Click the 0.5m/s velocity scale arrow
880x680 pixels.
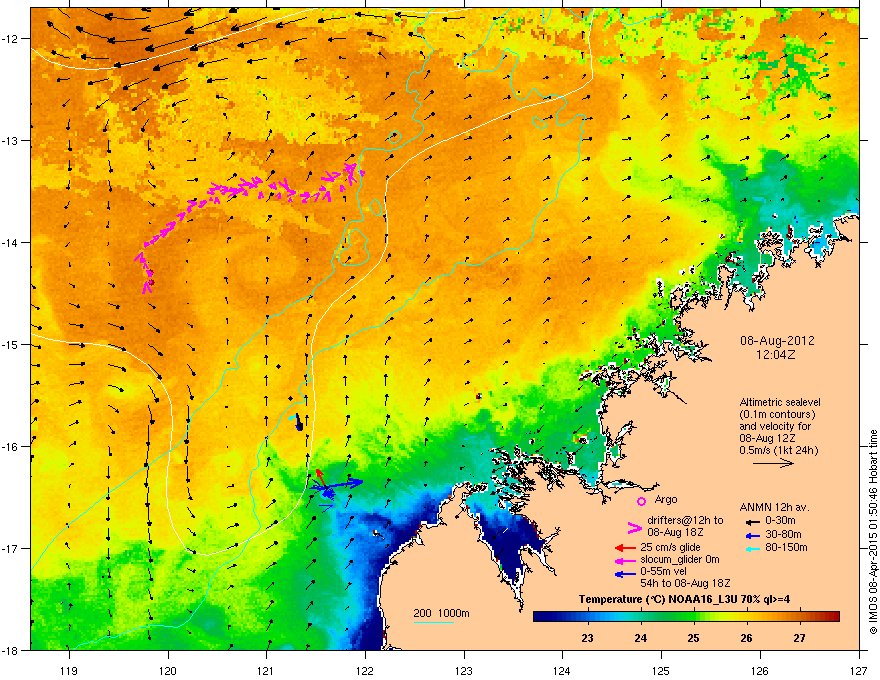(x=773, y=463)
